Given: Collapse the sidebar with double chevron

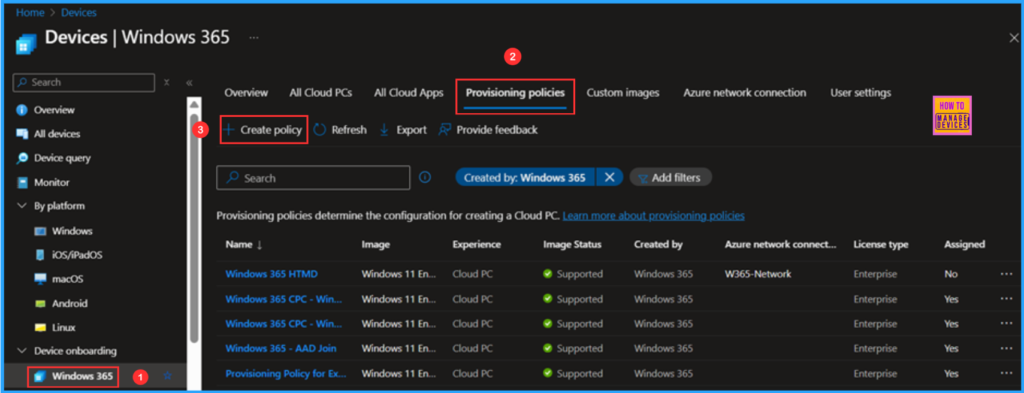Looking at the screenshot, I should 189,83.
